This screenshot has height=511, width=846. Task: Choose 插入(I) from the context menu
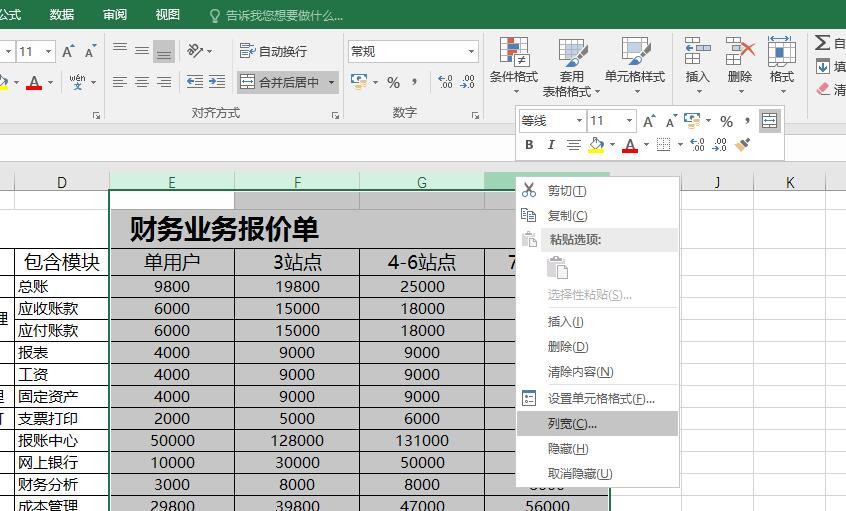(x=597, y=322)
